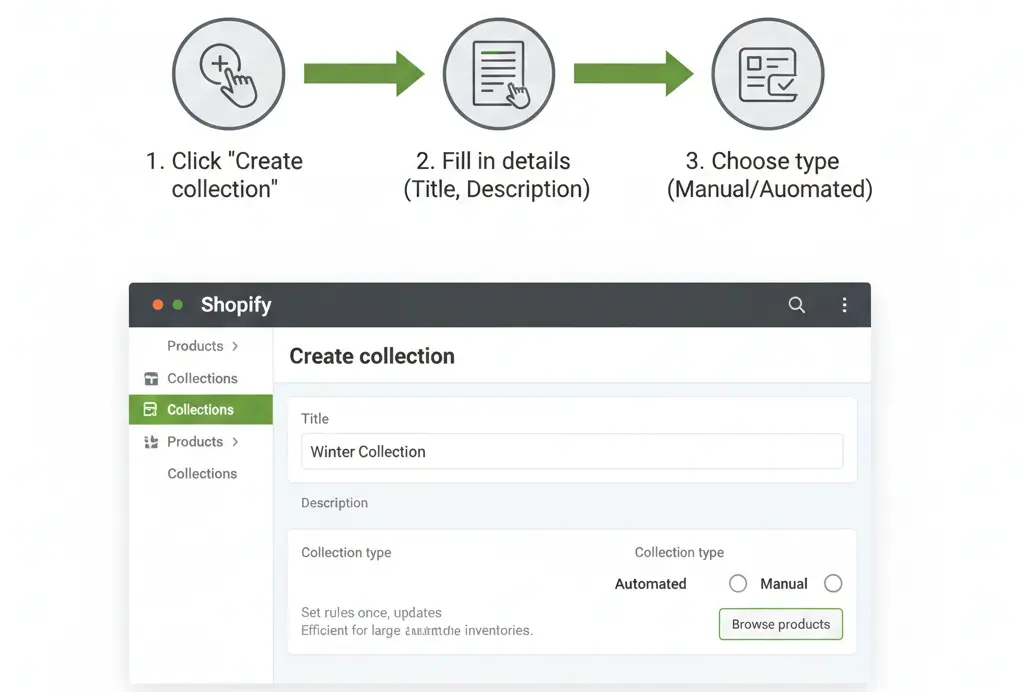Click the Create collection heading
The height and width of the screenshot is (692, 1024).
(372, 356)
